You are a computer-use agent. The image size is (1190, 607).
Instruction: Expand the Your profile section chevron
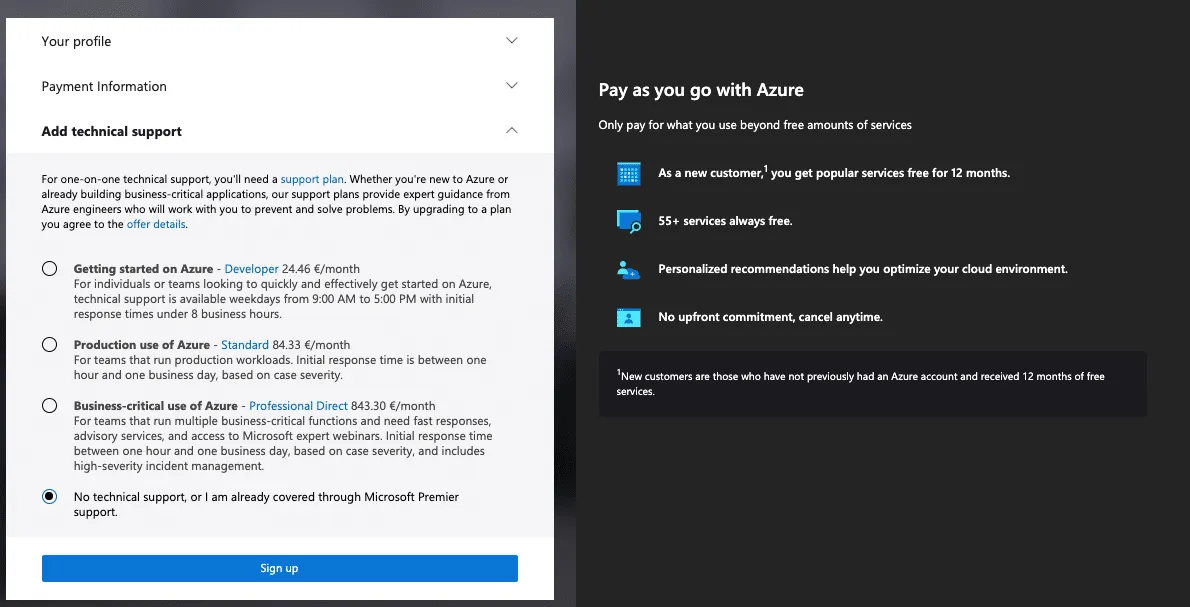point(512,41)
